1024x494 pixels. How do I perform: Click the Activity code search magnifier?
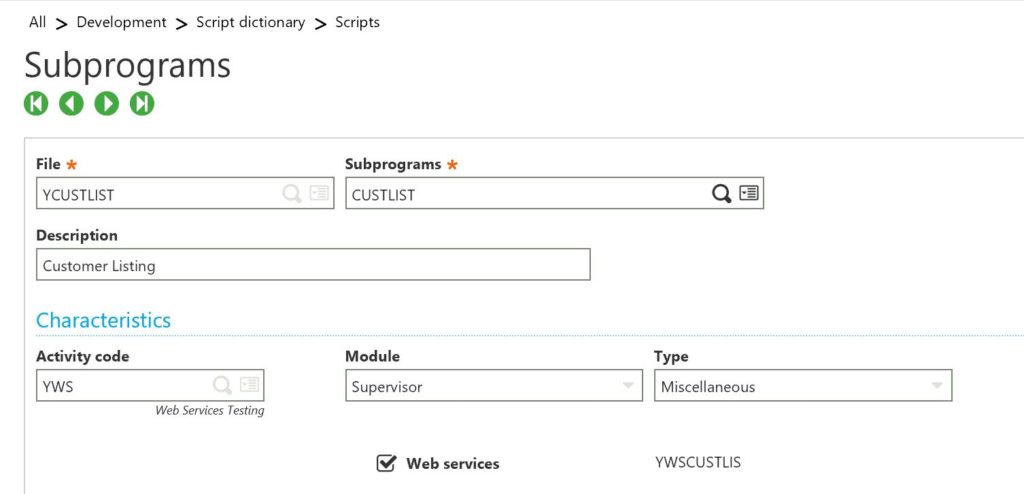(222, 385)
